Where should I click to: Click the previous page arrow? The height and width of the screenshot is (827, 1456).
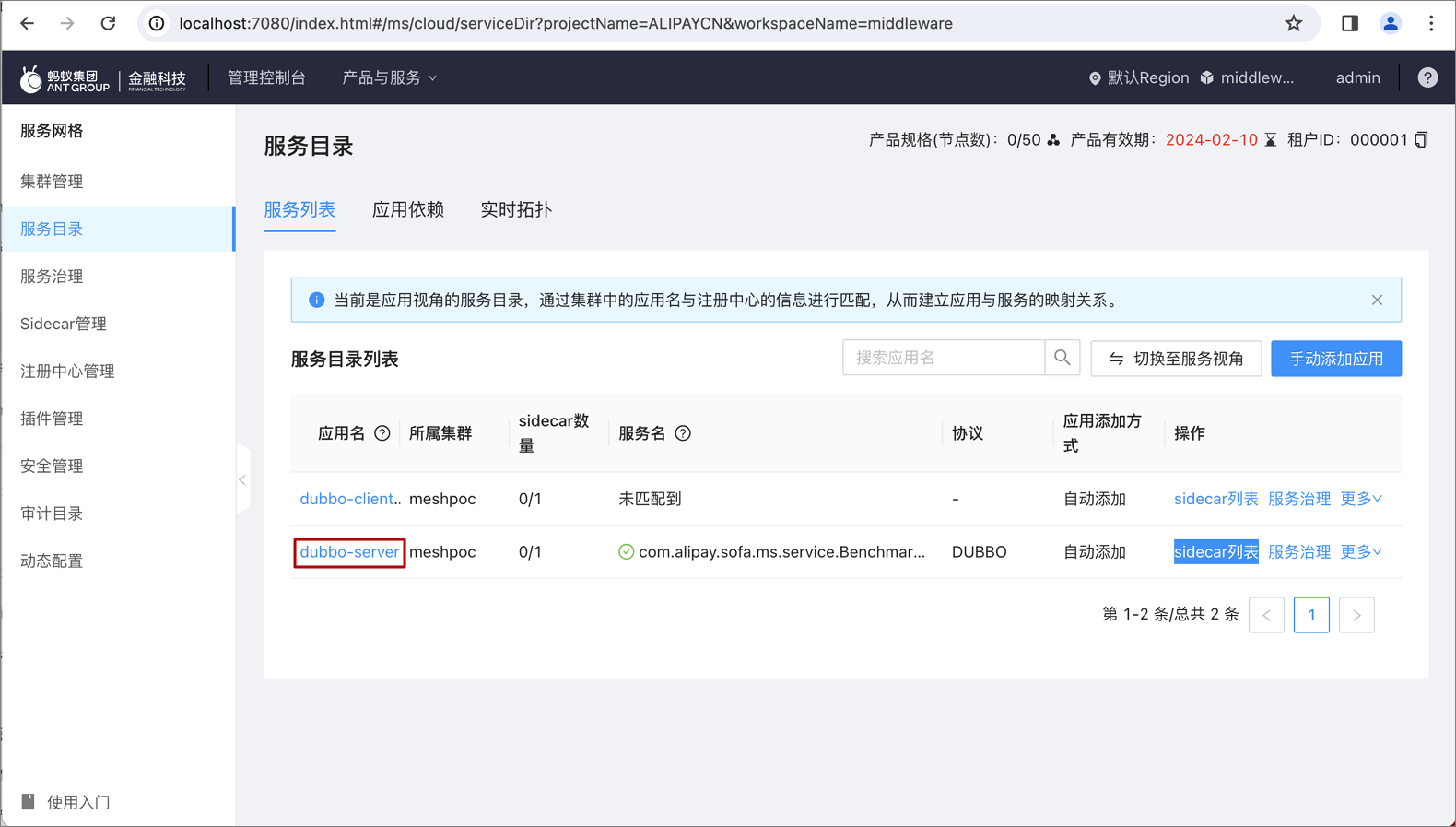(x=1266, y=615)
